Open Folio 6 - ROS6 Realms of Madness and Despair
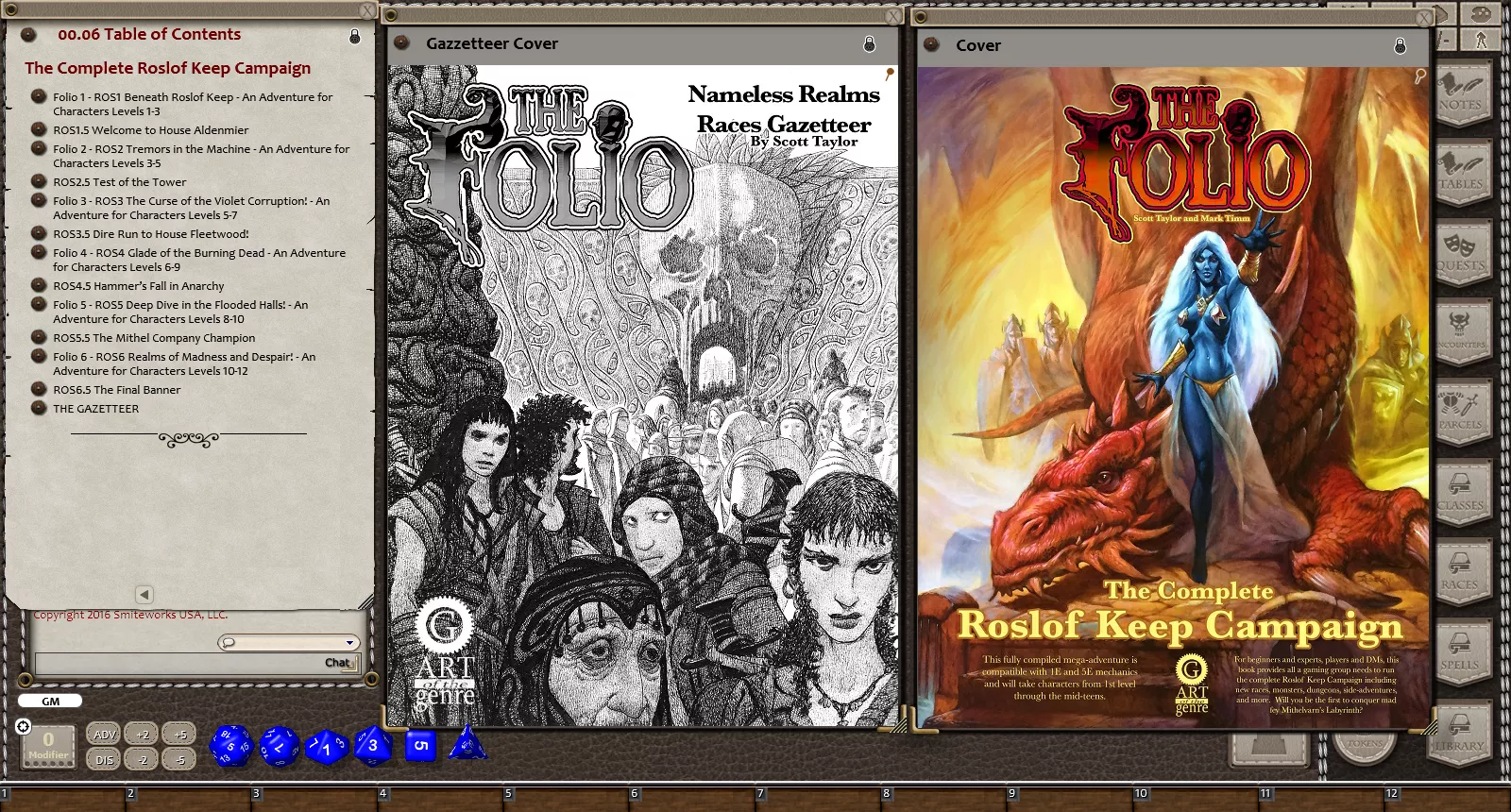 (x=184, y=364)
